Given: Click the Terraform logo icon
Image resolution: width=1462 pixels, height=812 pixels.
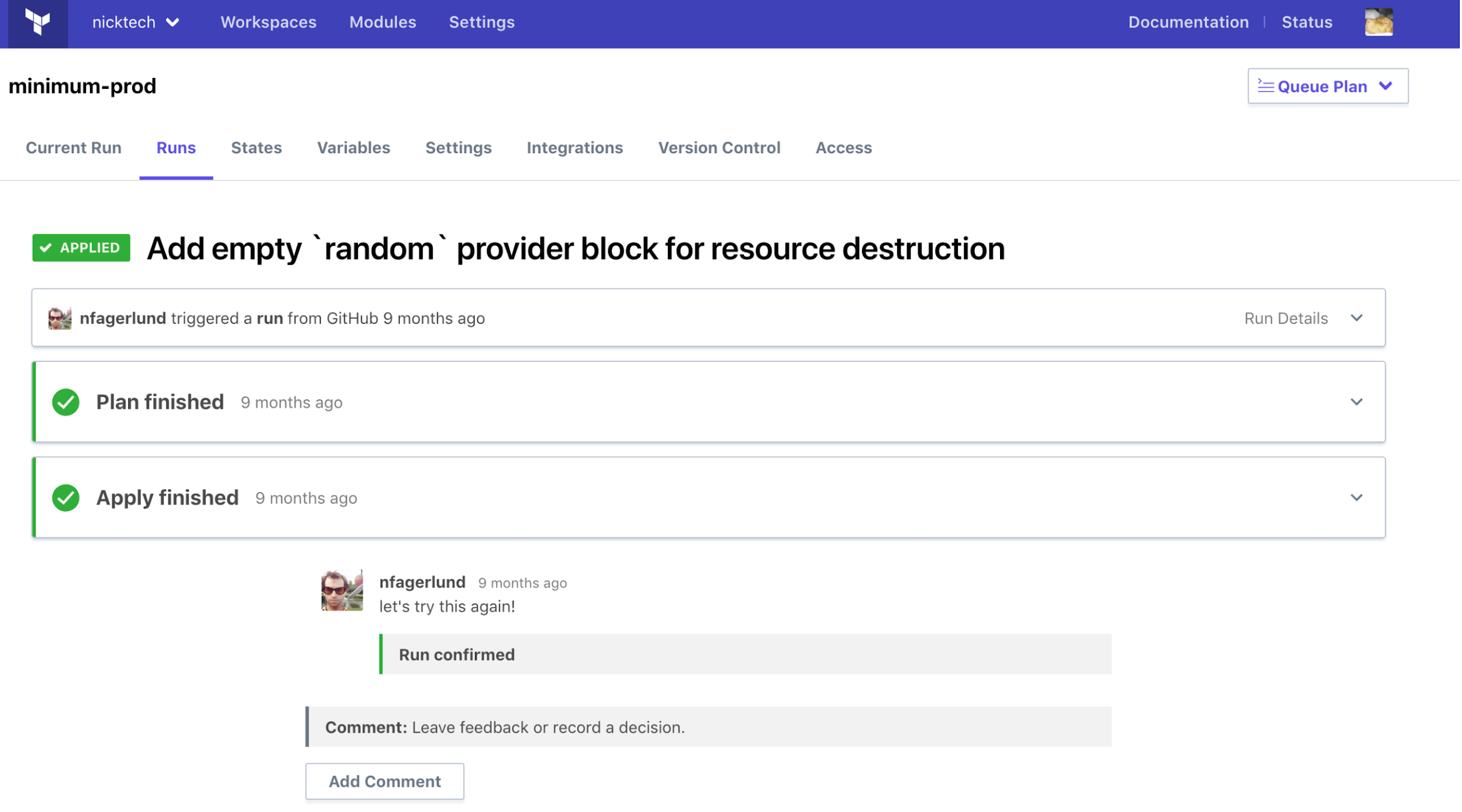Looking at the screenshot, I should (37, 22).
